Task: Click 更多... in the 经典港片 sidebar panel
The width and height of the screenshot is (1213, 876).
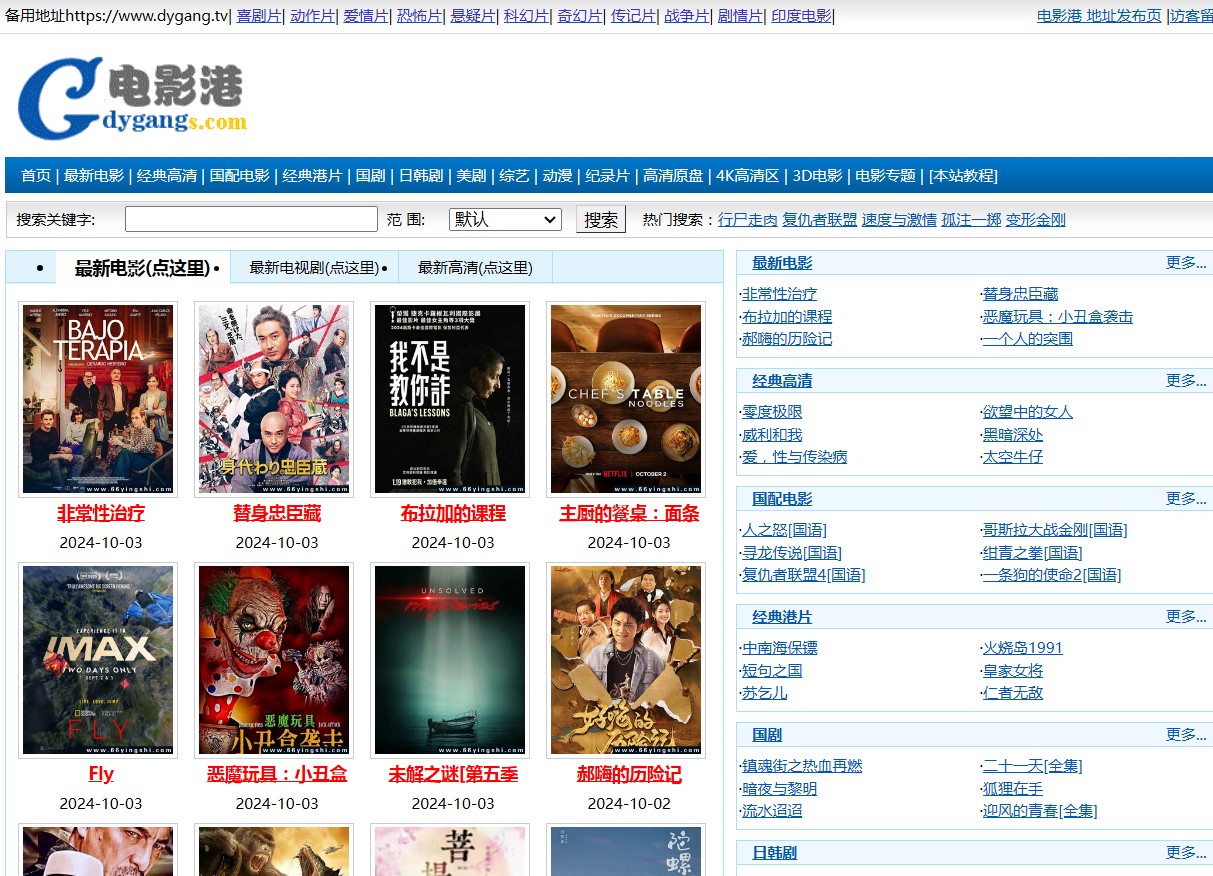Action: (x=1186, y=617)
